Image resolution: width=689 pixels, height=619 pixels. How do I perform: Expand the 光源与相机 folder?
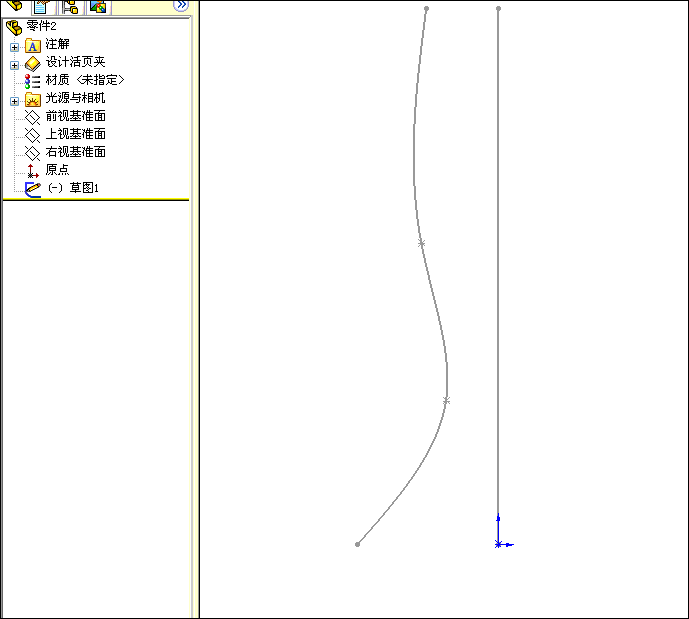(15, 101)
